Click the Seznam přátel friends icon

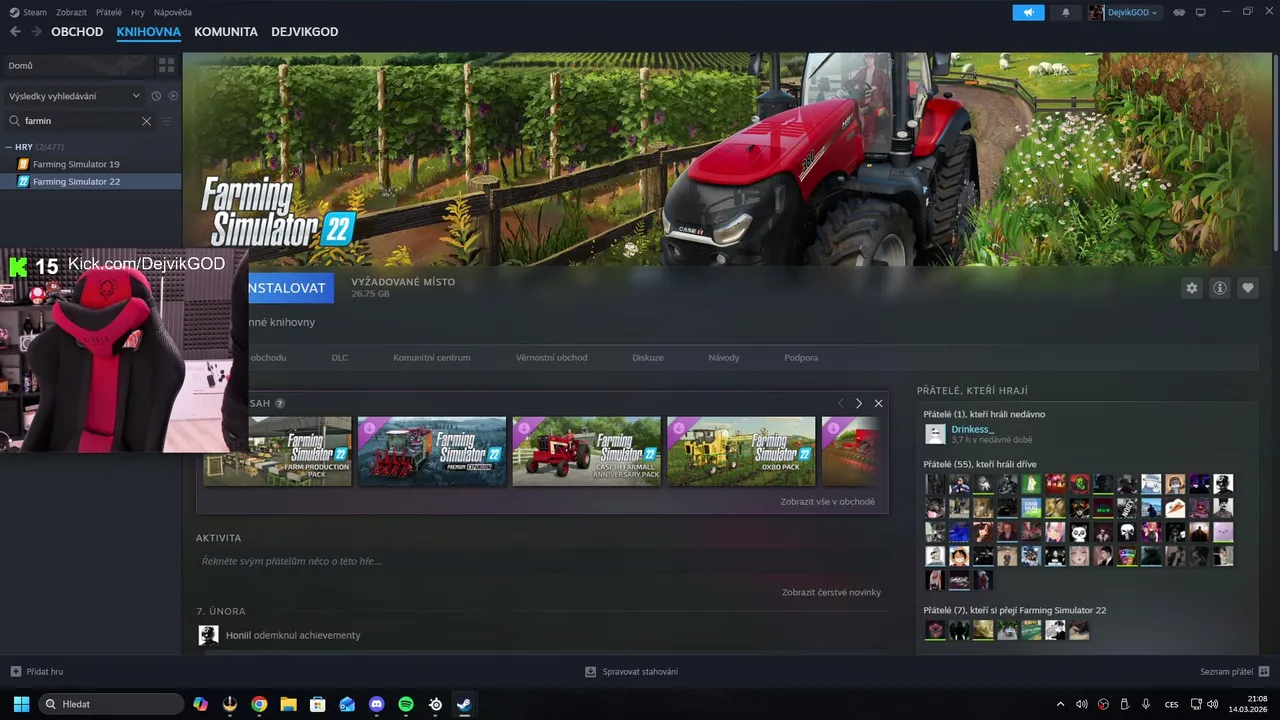click(x=1264, y=671)
